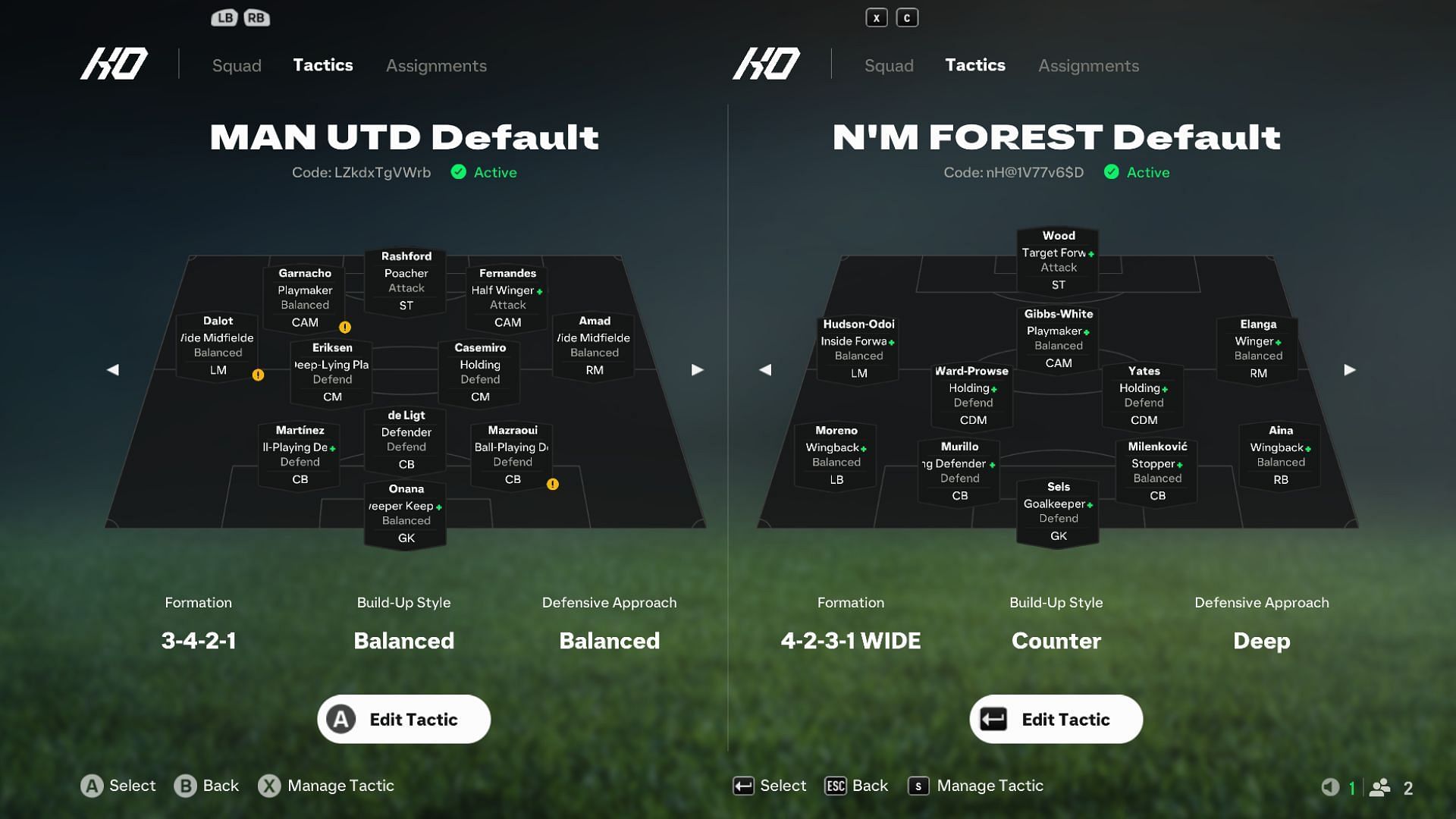The width and height of the screenshot is (1456, 819).
Task: Select the Squad tab for Man Utd
Action: 236,64
